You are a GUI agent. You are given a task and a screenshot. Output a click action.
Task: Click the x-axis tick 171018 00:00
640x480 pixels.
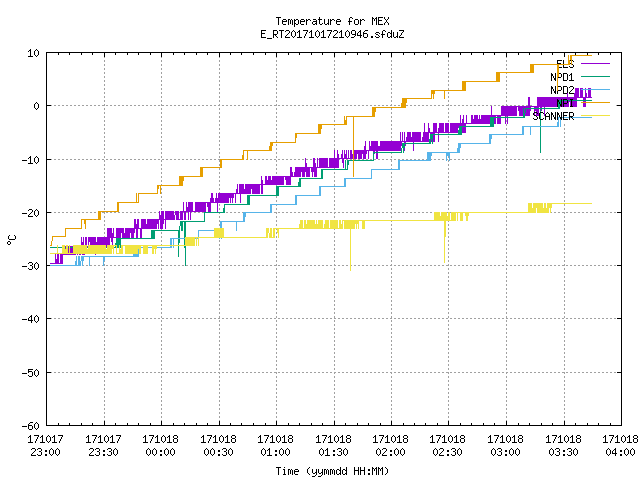click(160, 445)
